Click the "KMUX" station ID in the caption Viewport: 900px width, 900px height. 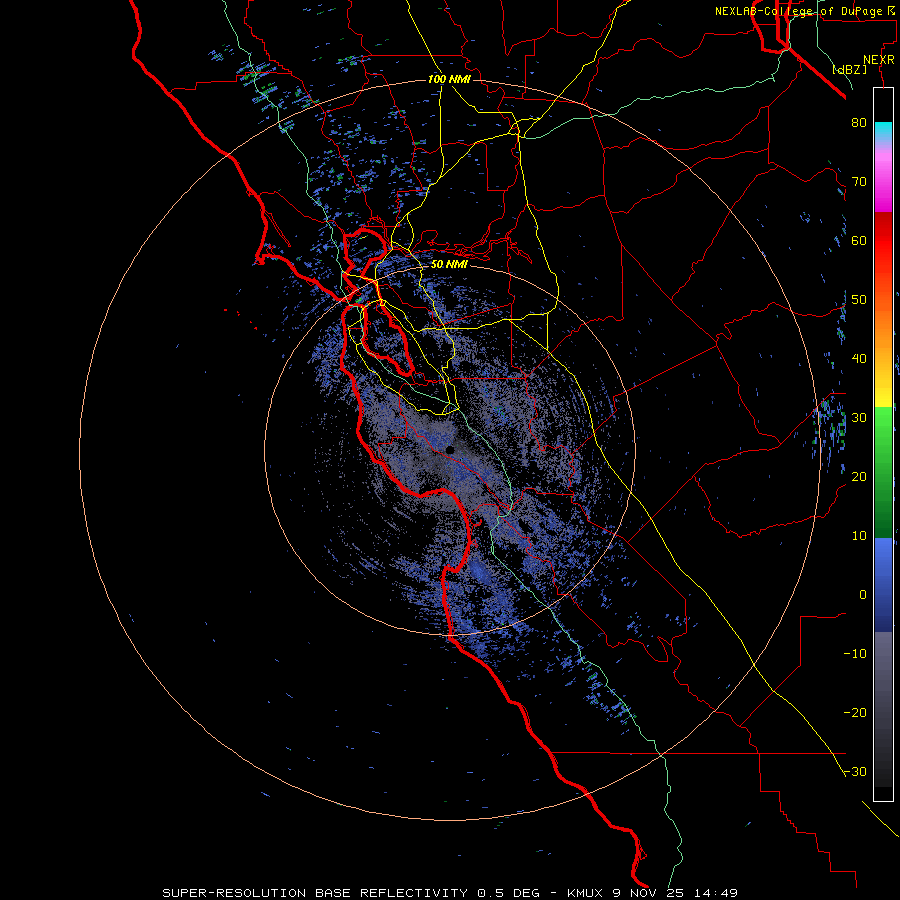[x=585, y=893]
